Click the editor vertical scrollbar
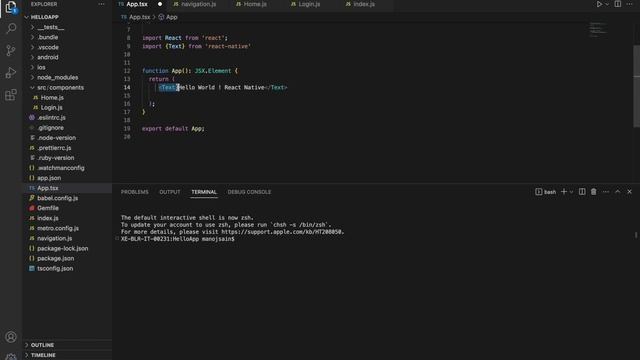 [636, 86]
